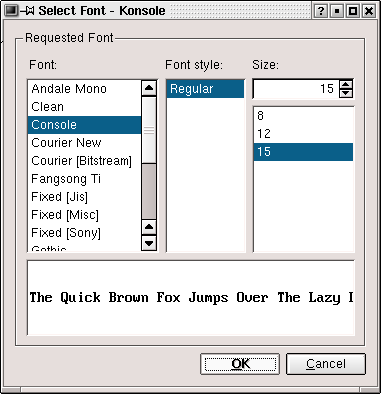Click the question mark help button
The height and width of the screenshot is (394, 381).
pyautogui.click(x=321, y=11)
